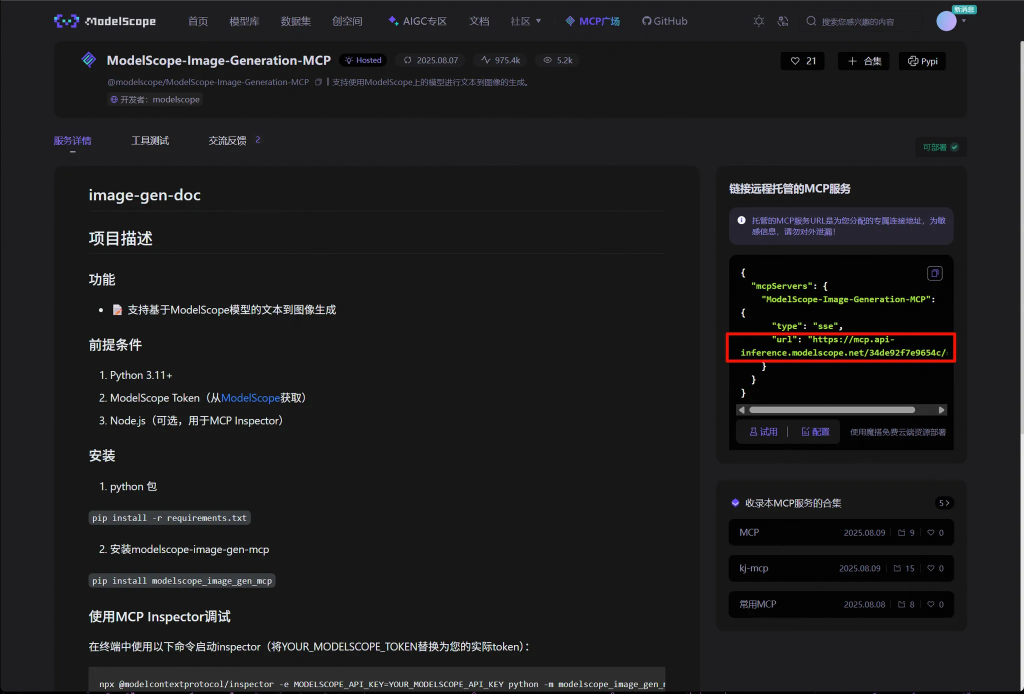The height and width of the screenshot is (694, 1024).
Task: Click the heart icon in kj-mcp row
Action: pyautogui.click(x=931, y=569)
